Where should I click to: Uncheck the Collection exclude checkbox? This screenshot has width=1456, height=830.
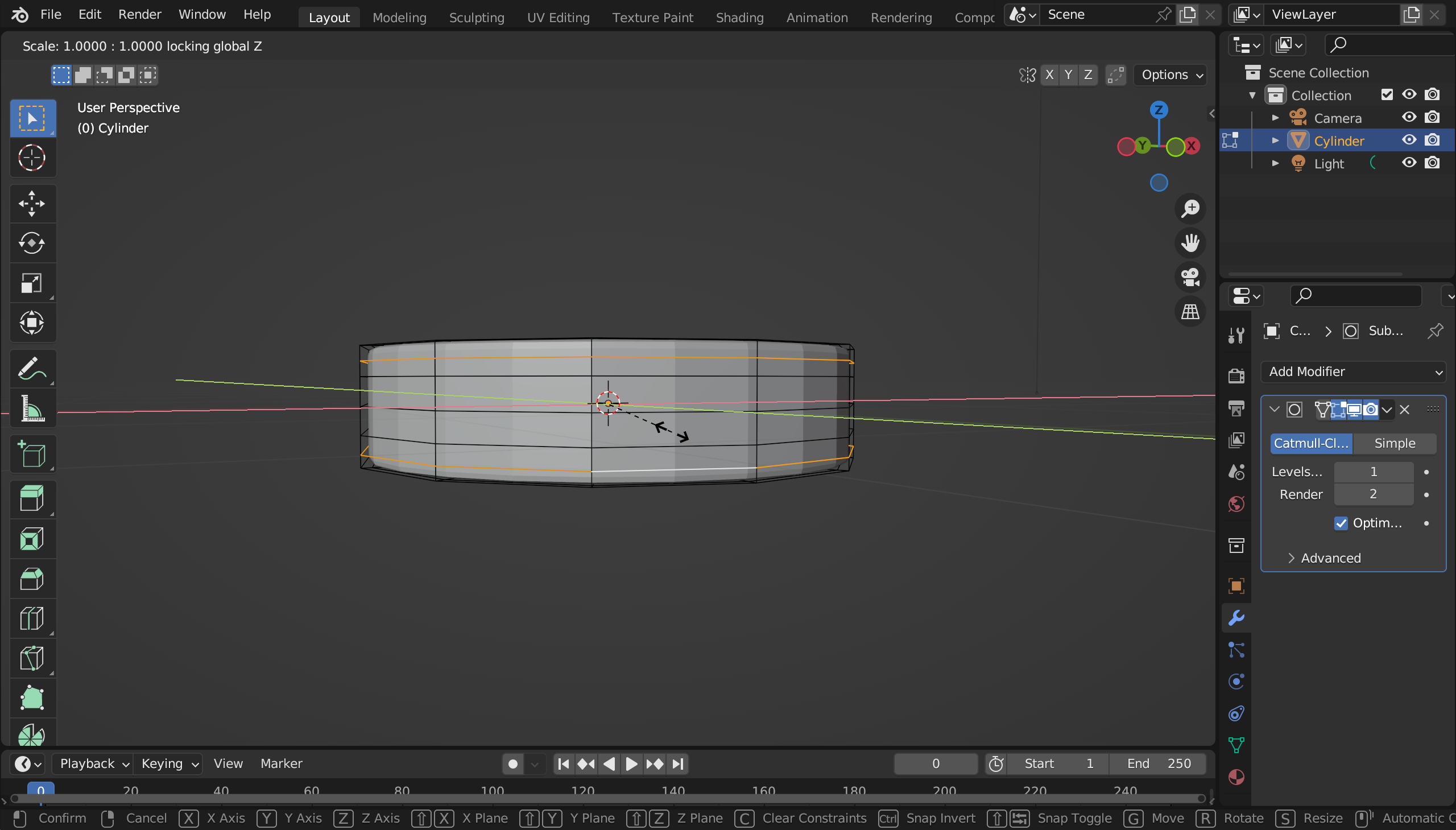[x=1387, y=94]
